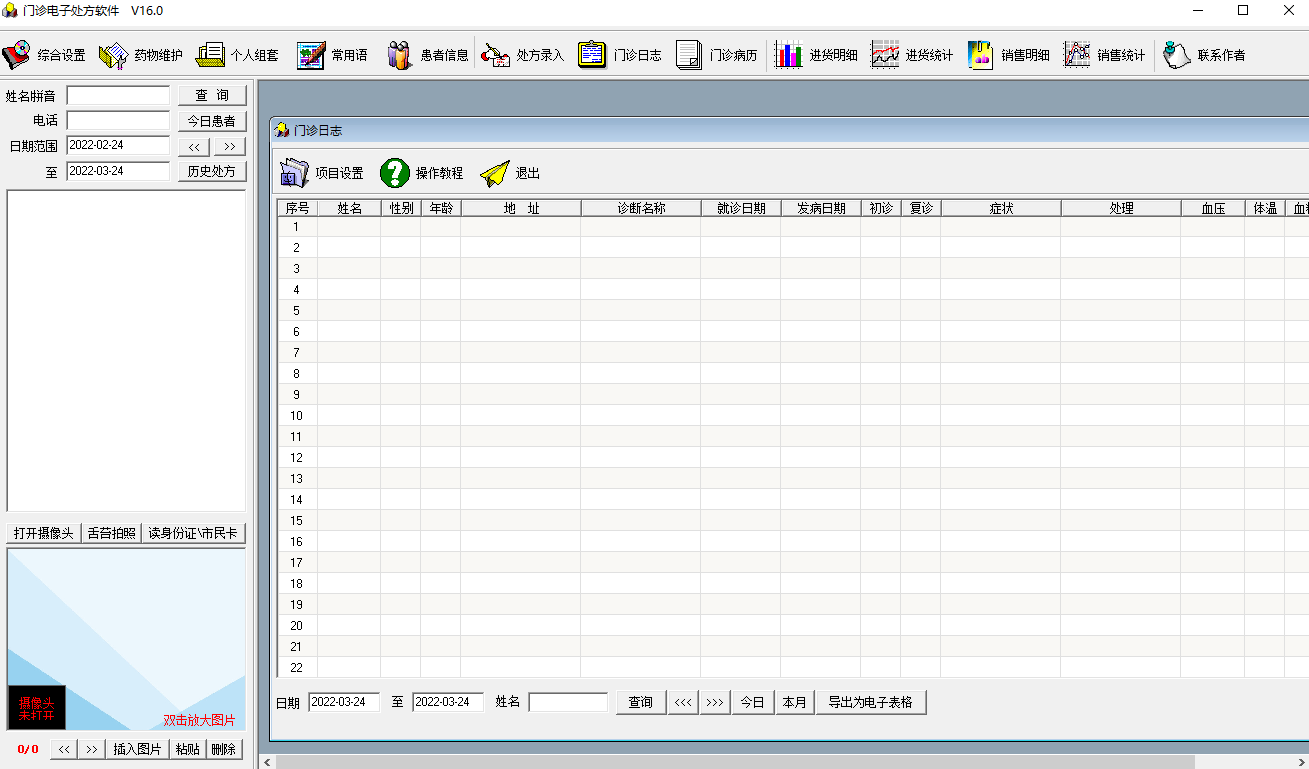Open the 操作教程 help tutorial
Screen dimensions: 1309x769
395,173
